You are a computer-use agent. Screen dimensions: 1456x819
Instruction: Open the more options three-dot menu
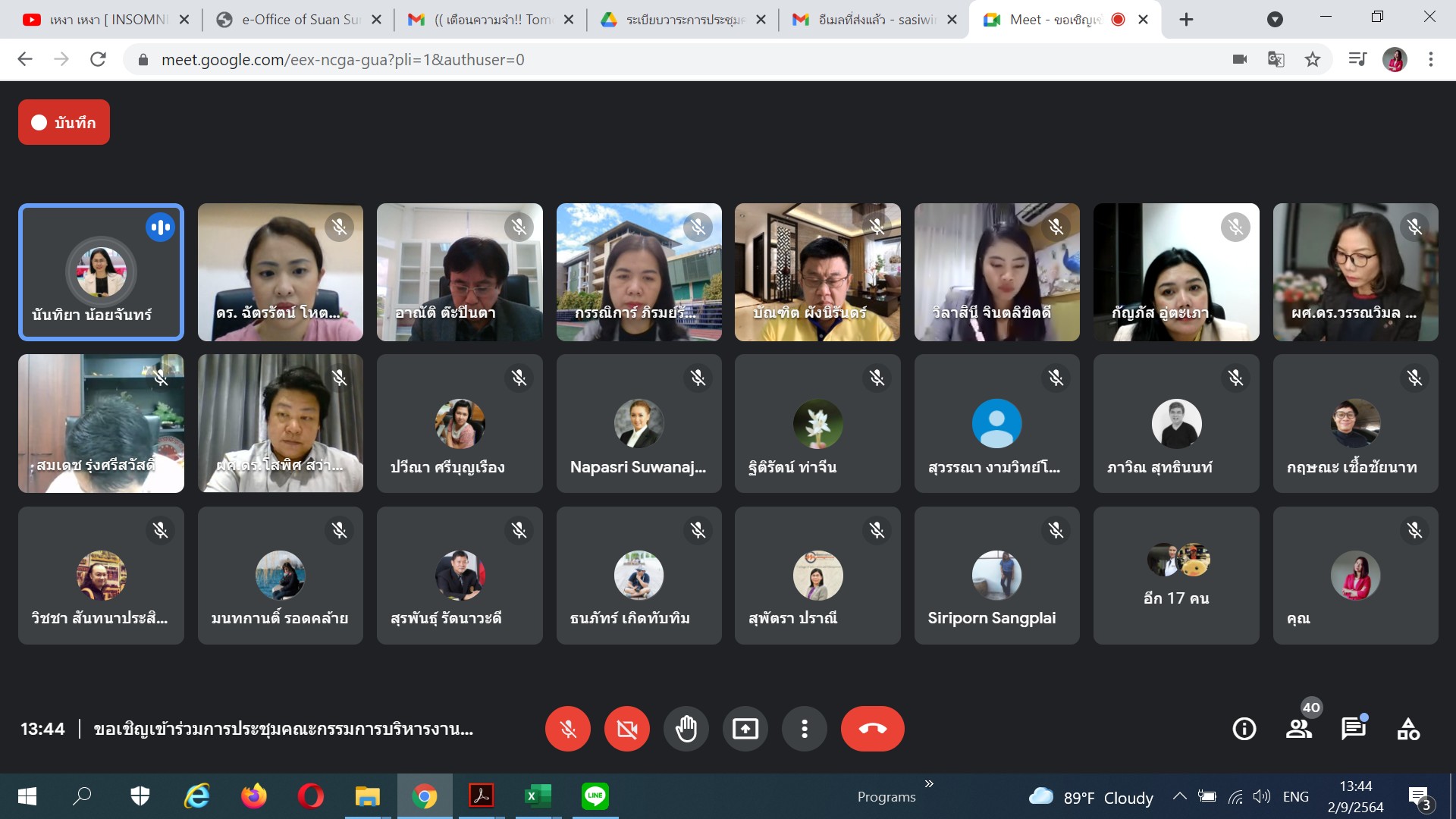pos(804,729)
